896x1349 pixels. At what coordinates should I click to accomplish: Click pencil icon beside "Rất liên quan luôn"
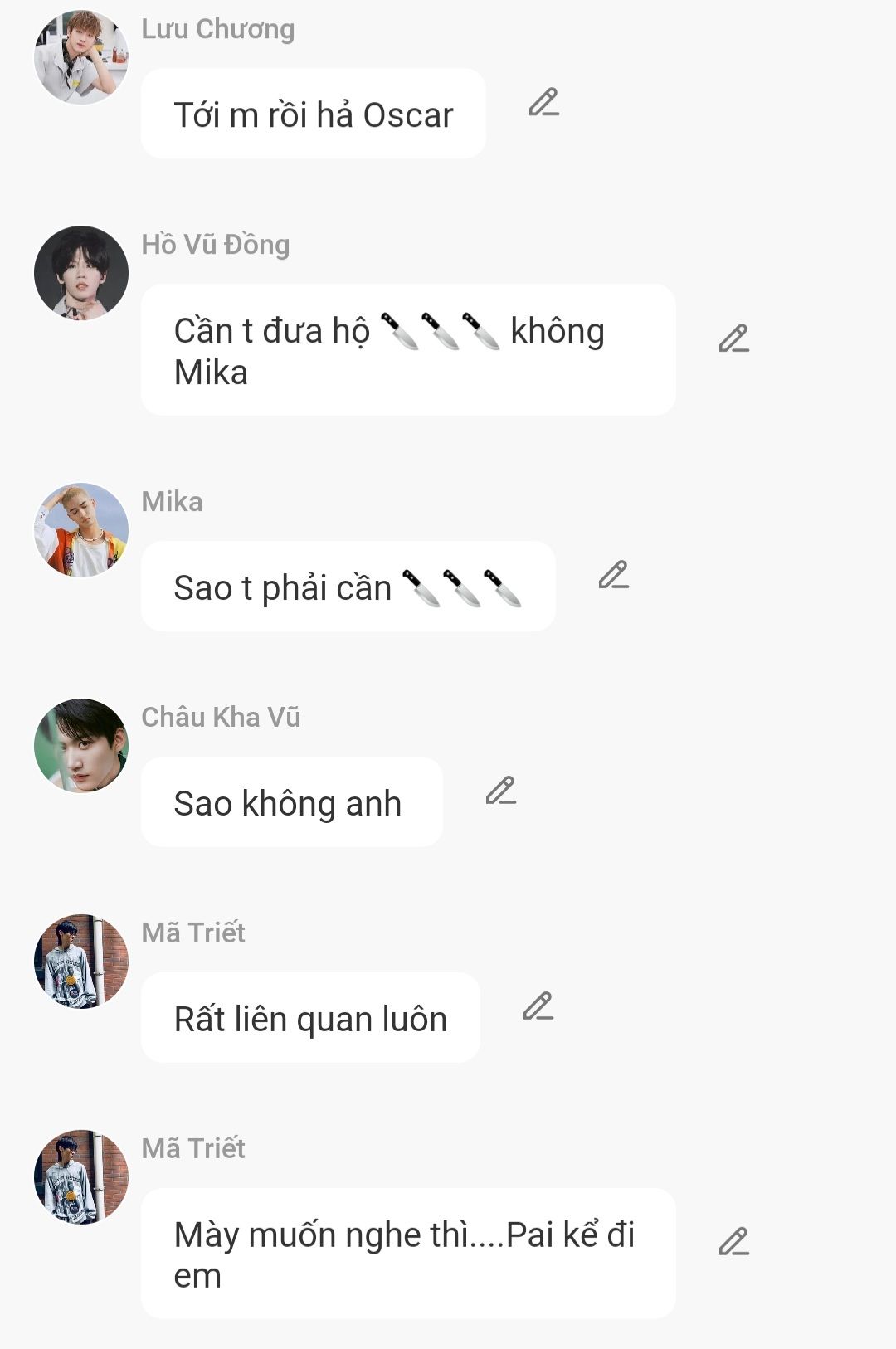click(538, 1006)
